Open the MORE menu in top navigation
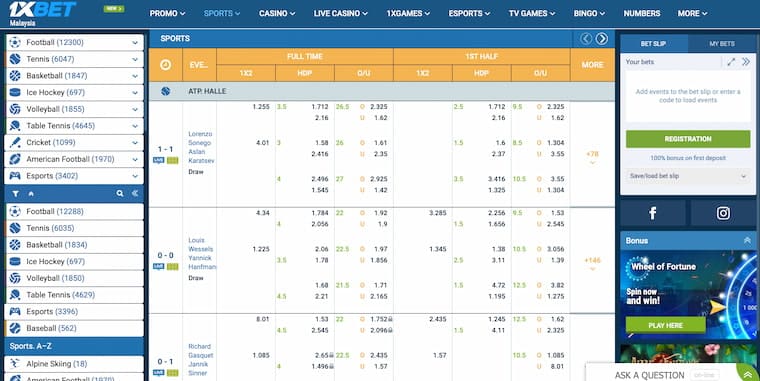This screenshot has width=760, height=381. pos(692,14)
